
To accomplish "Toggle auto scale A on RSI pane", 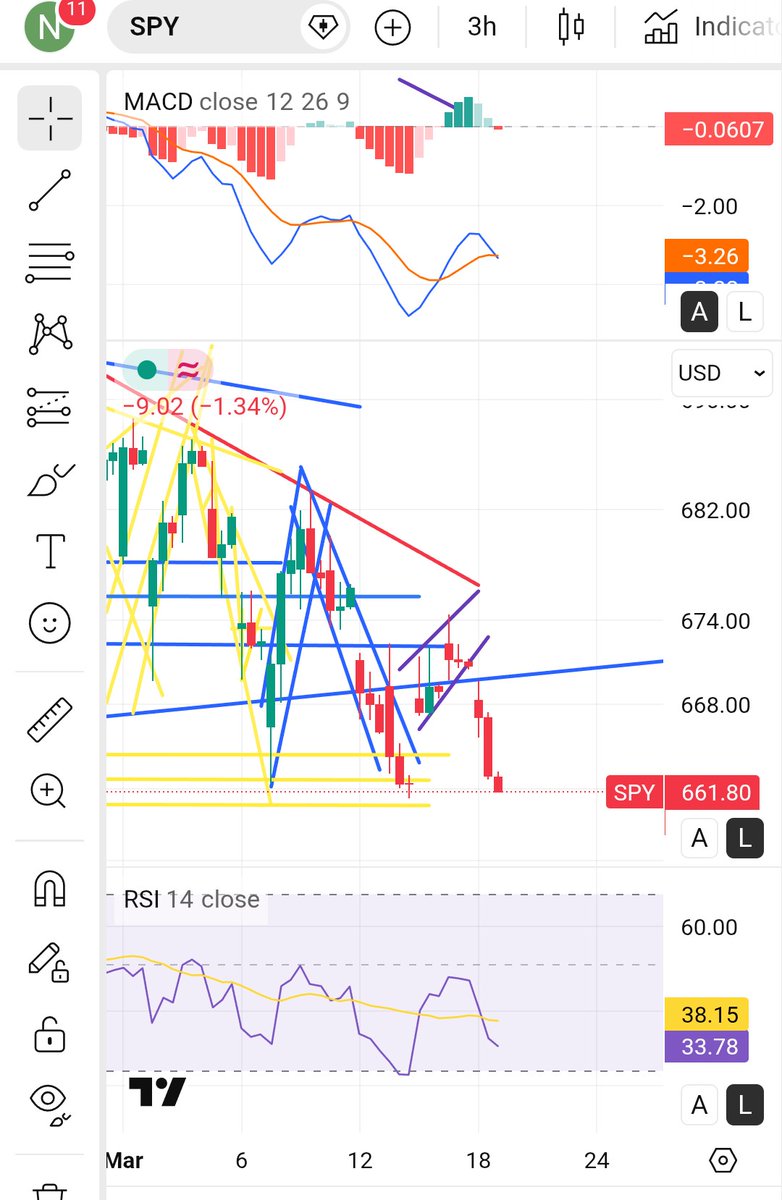I will (699, 1105).
